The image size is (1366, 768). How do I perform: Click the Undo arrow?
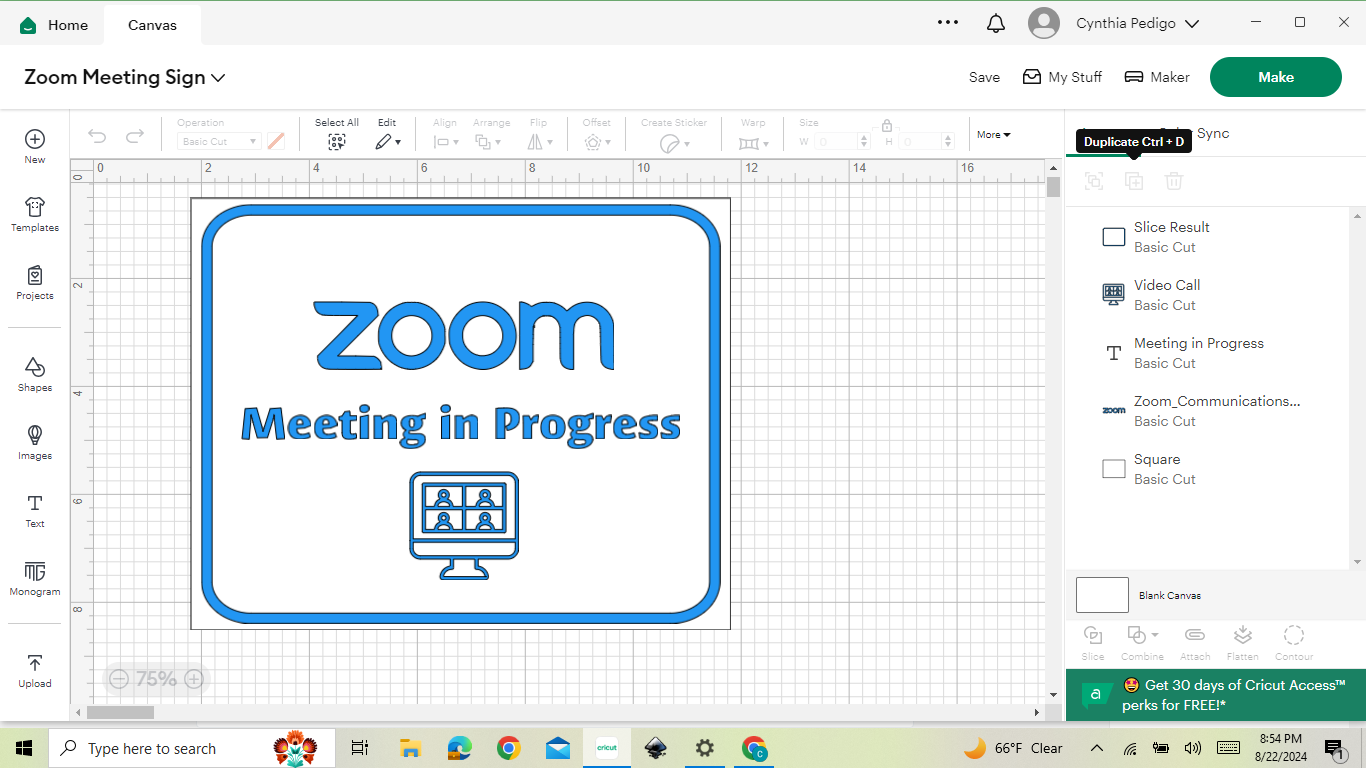pyautogui.click(x=97, y=137)
